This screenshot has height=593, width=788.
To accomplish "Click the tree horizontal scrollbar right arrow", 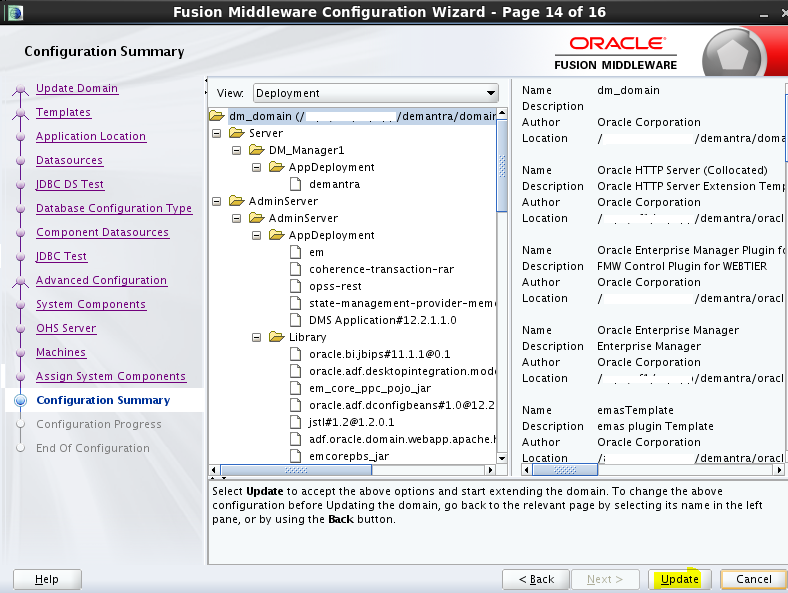I will (x=490, y=470).
